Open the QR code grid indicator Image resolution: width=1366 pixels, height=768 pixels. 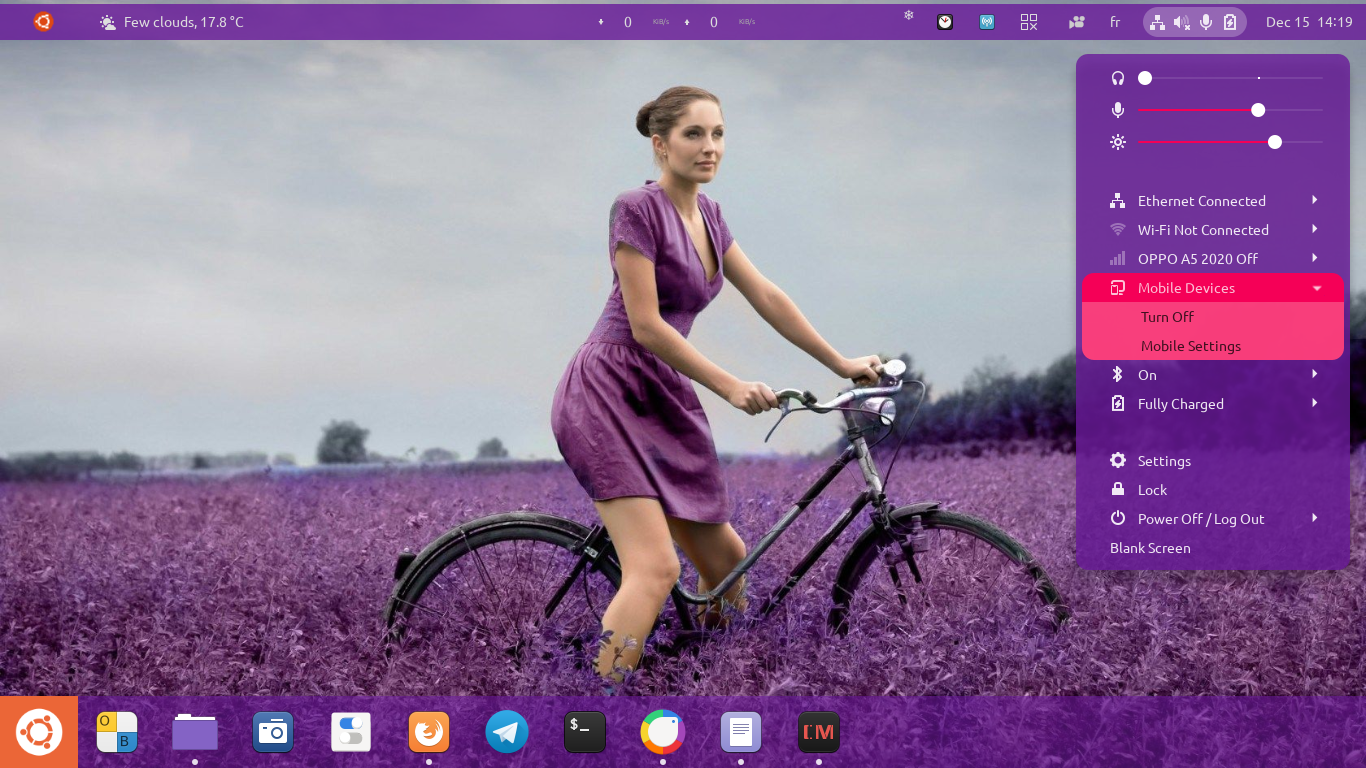pos(1029,22)
